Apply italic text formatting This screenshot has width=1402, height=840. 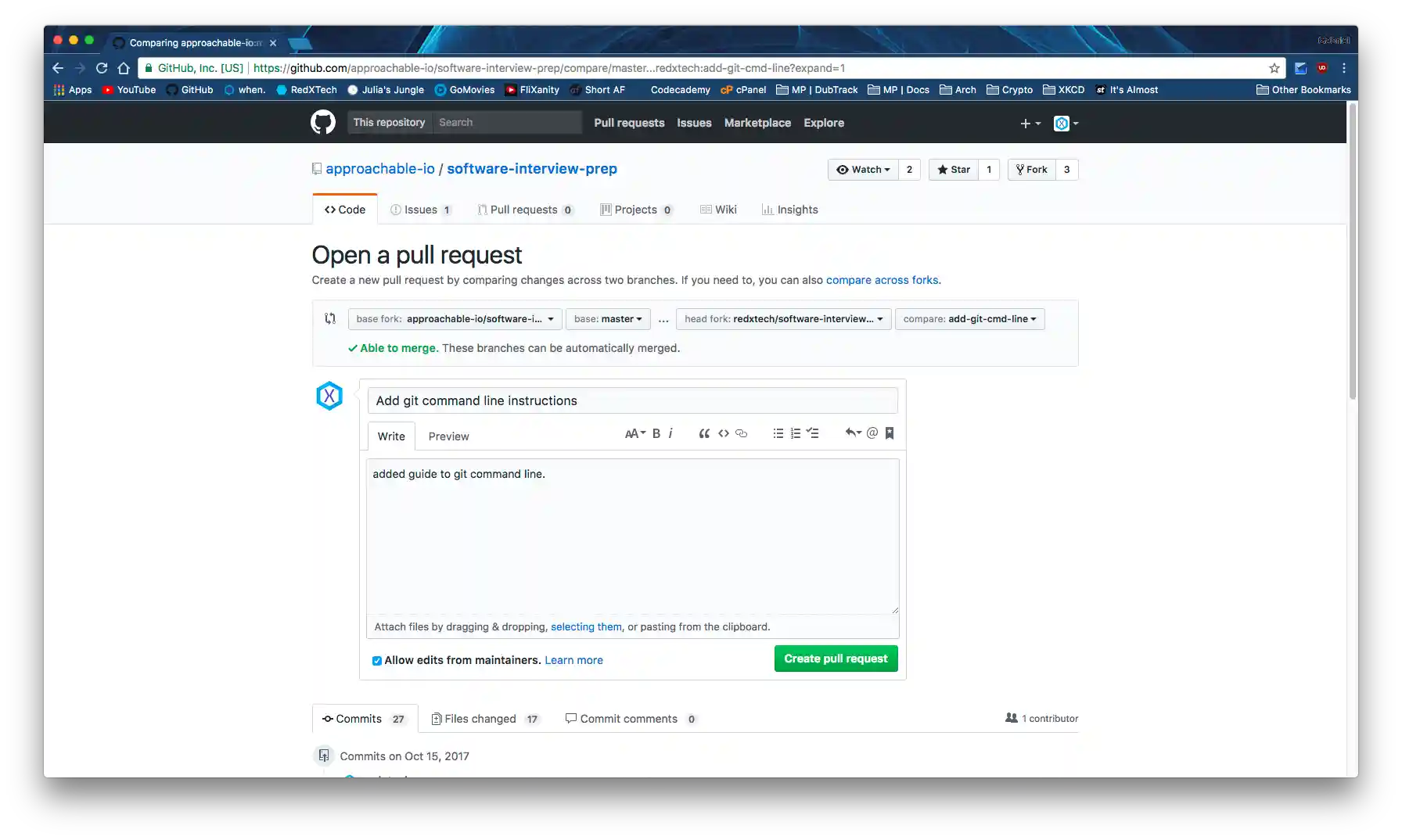tap(670, 433)
